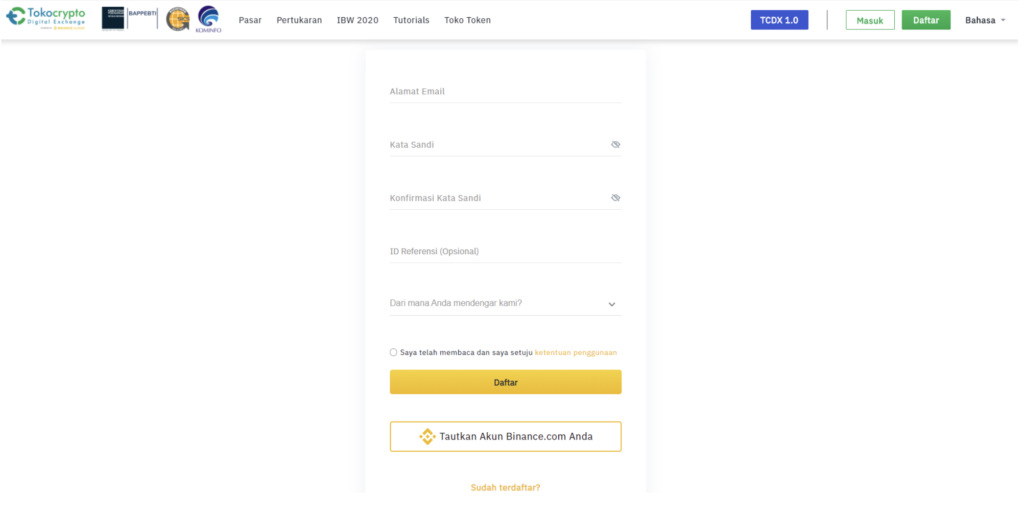Open the IBW 2020 page
Image resolution: width=1024 pixels, height=519 pixels.
(357, 20)
